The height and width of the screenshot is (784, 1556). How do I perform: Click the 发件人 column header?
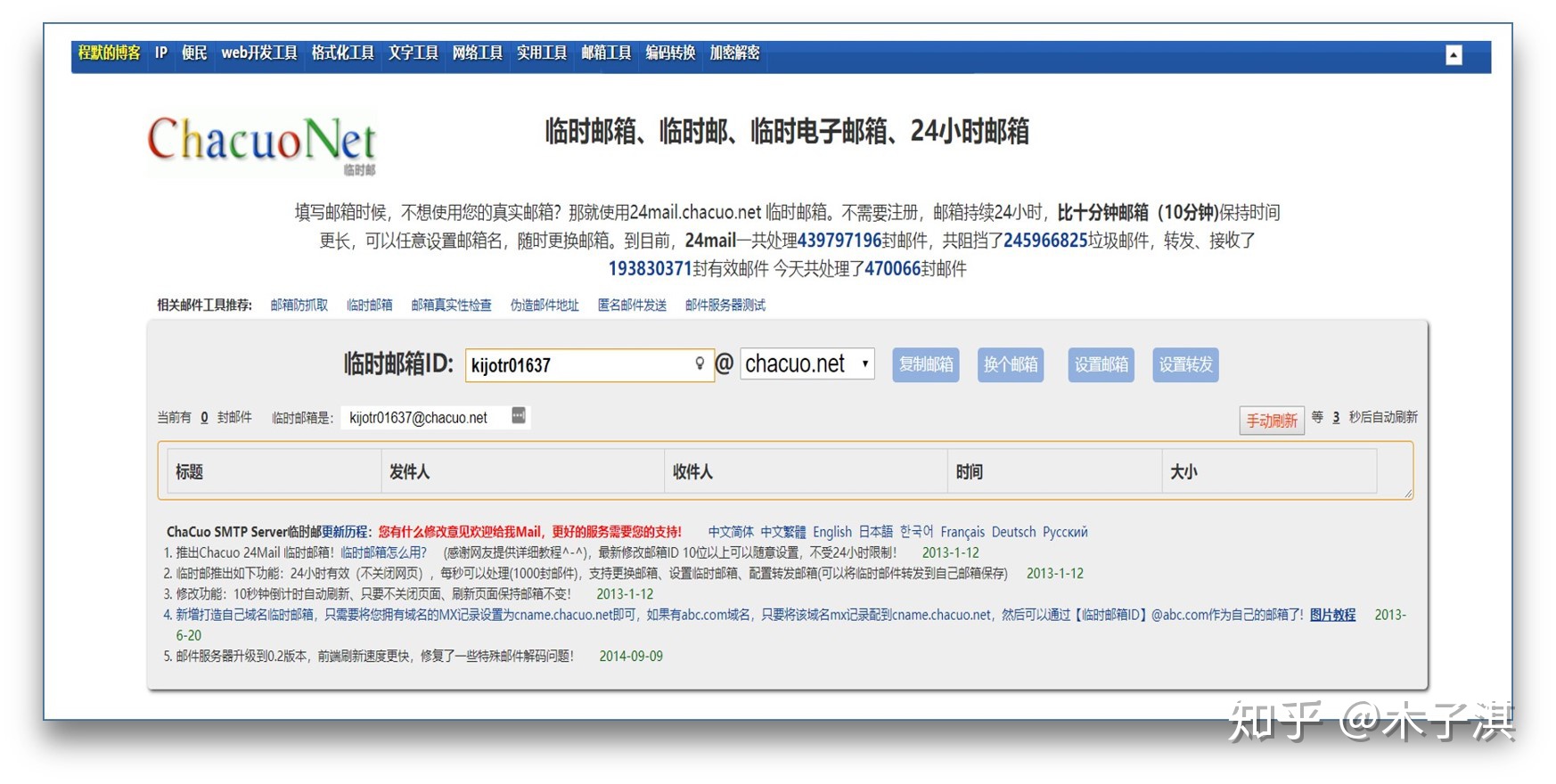(523, 471)
